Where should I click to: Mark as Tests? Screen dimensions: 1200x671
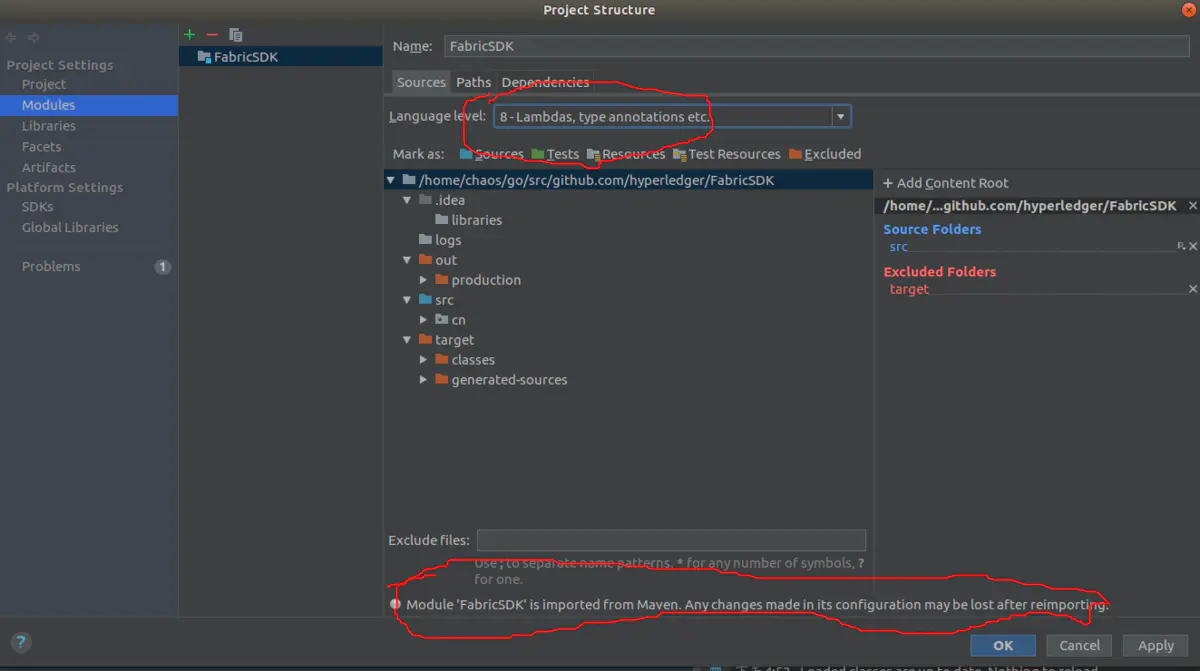555,154
